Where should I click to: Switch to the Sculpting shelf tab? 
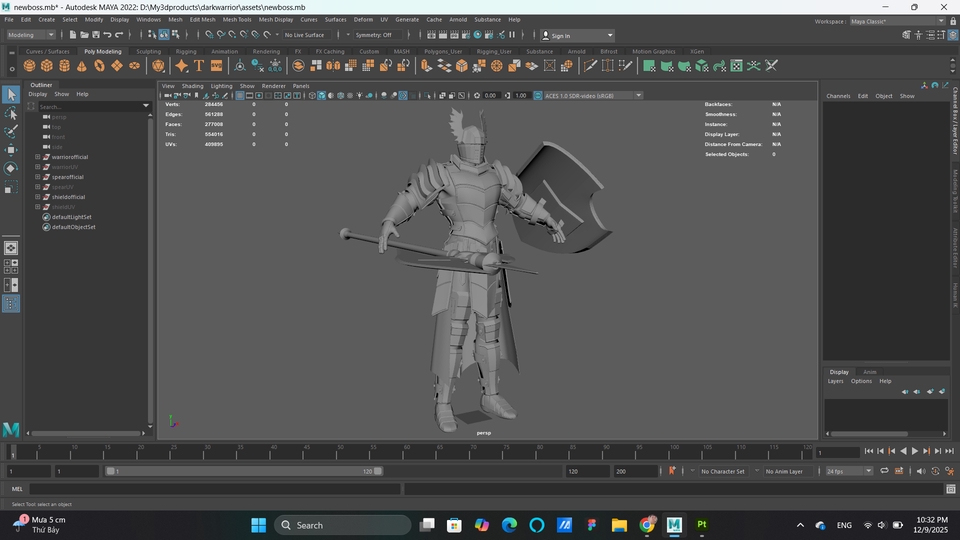coord(148,51)
